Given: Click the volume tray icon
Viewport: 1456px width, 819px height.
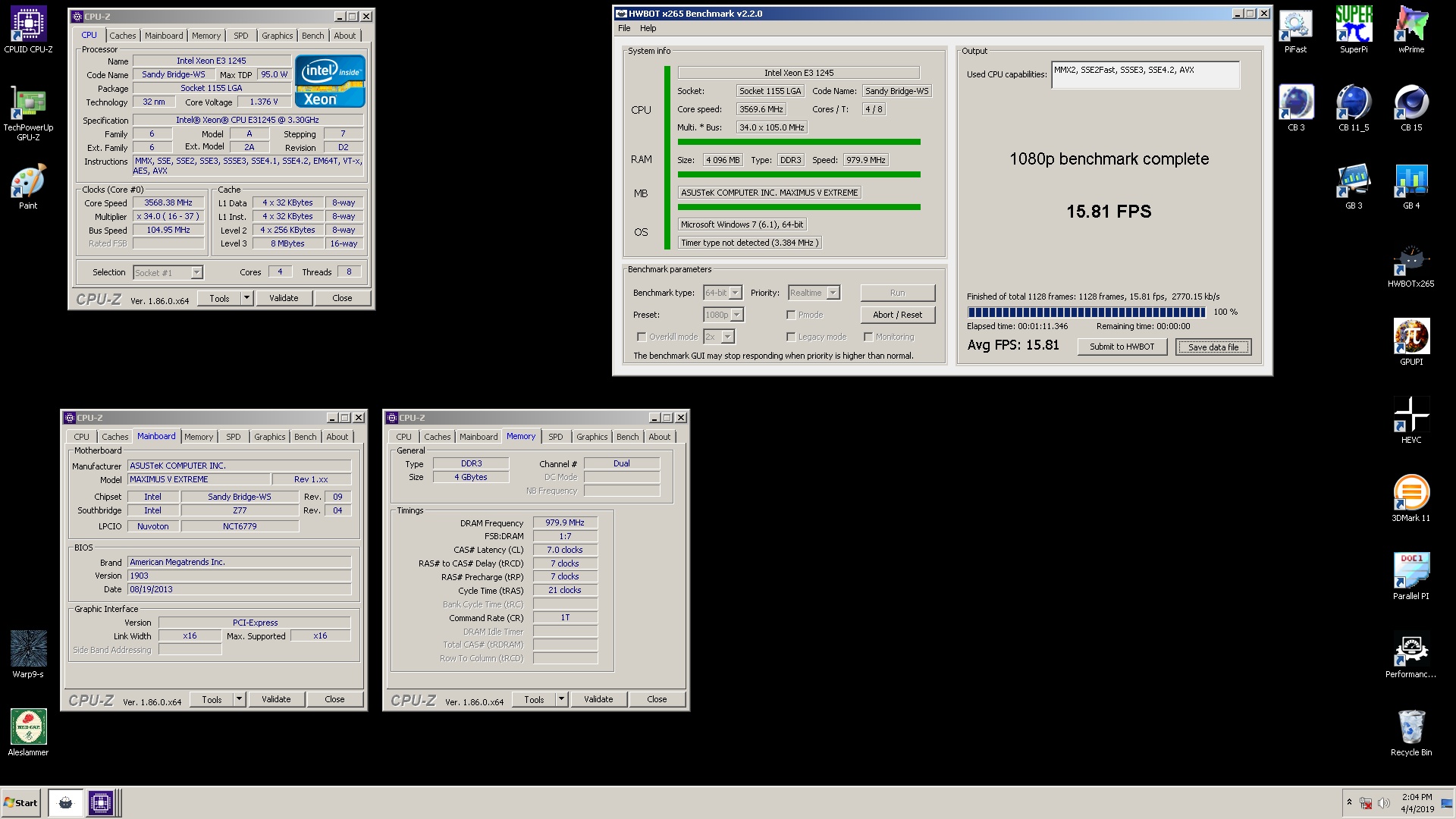Looking at the screenshot, I should 1384,803.
